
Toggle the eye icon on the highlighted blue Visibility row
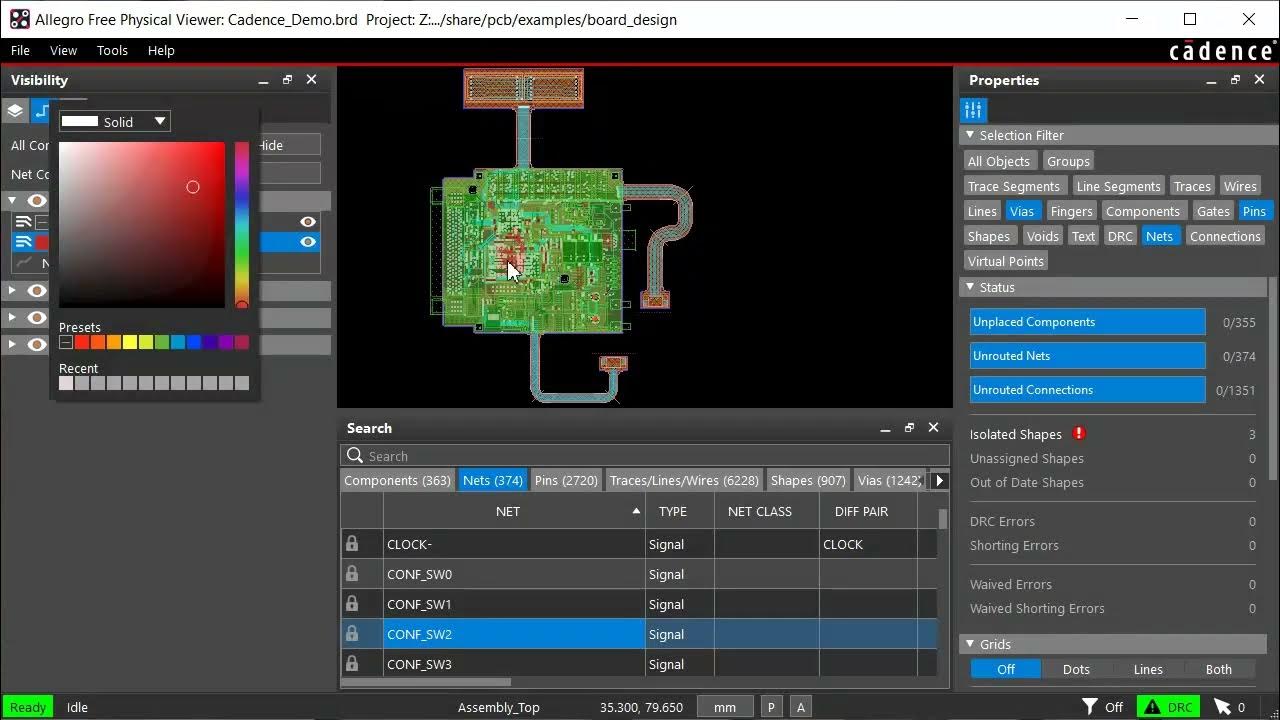(x=308, y=242)
